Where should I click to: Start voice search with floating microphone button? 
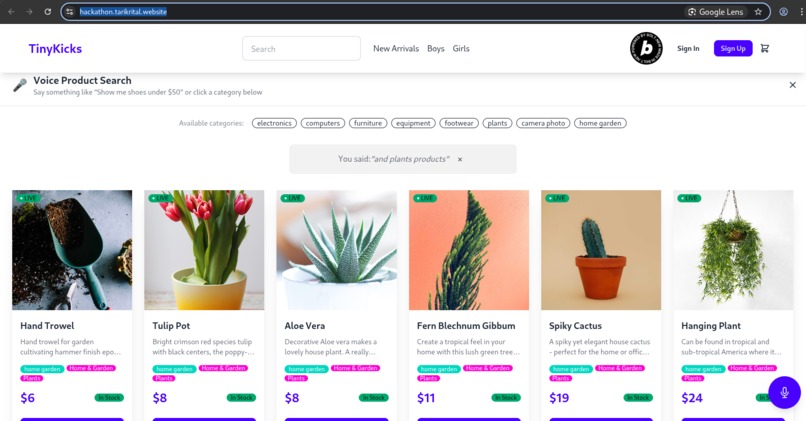784,393
